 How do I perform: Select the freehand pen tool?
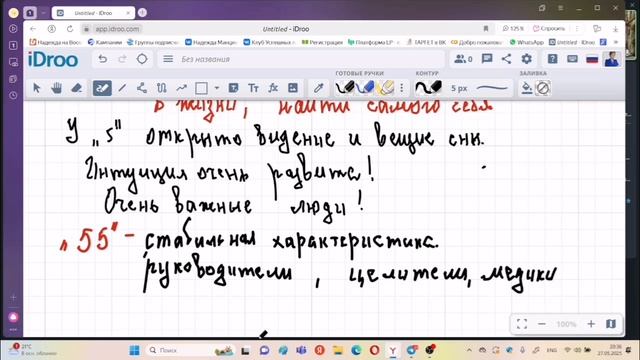pyautogui.click(x=102, y=88)
